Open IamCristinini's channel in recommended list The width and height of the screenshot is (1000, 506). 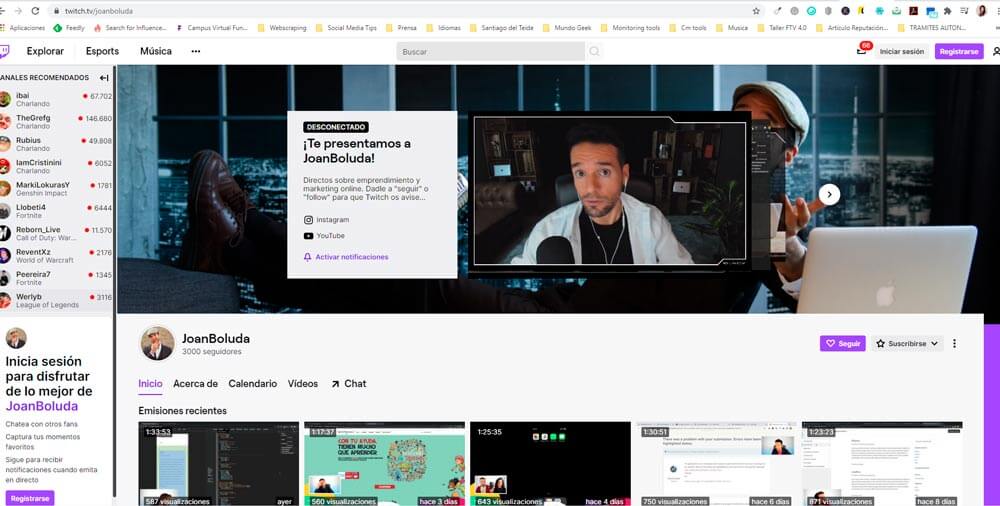click(56, 167)
